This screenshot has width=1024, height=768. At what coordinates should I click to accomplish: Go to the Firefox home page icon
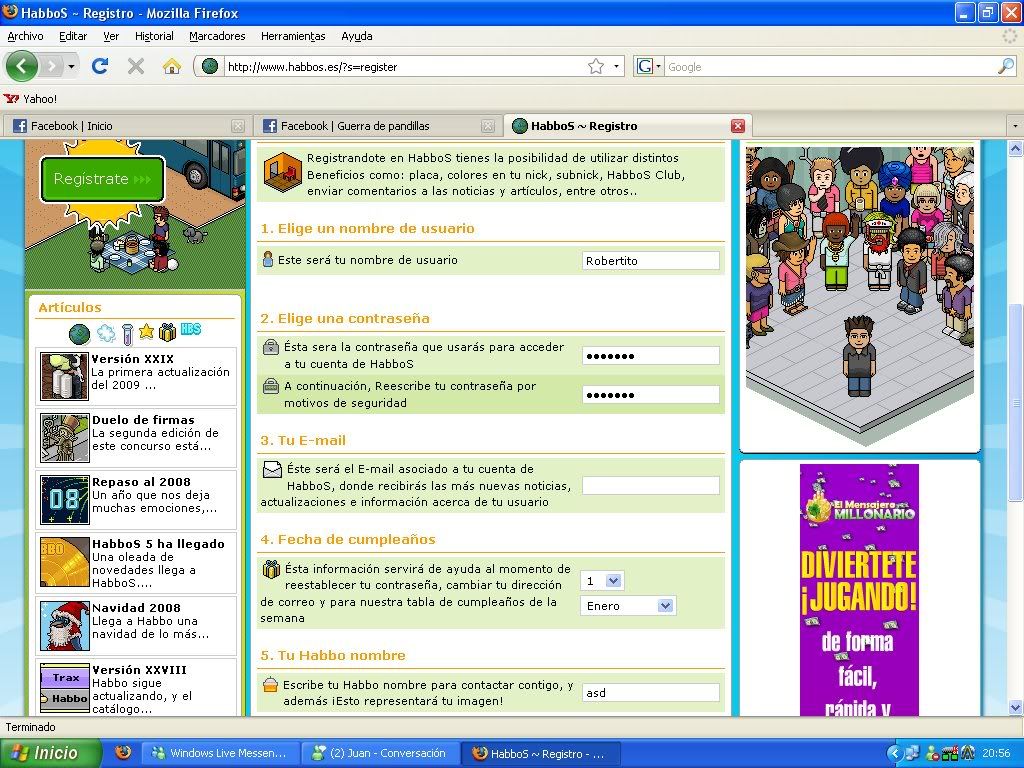click(172, 66)
